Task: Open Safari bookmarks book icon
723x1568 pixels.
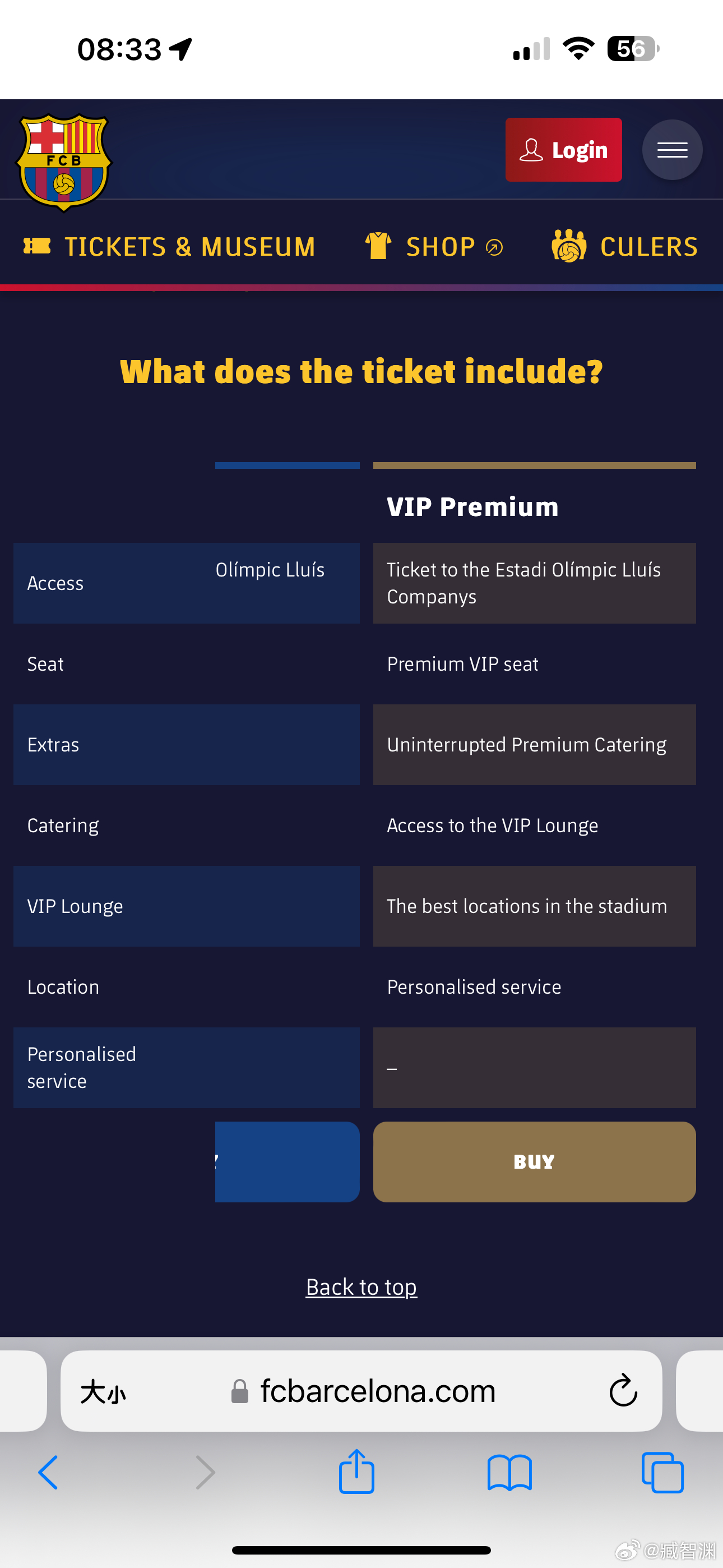Action: 509,1473
